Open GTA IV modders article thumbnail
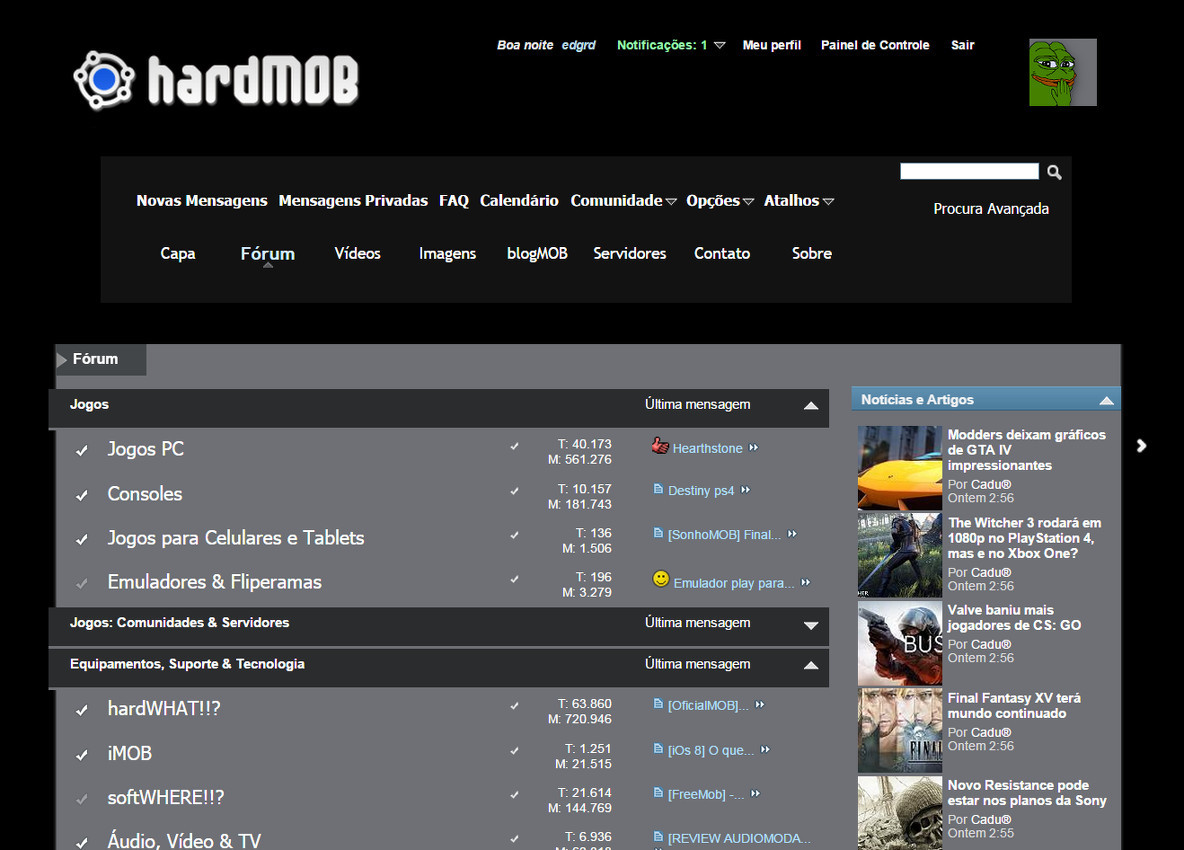The width and height of the screenshot is (1184, 850). point(899,468)
